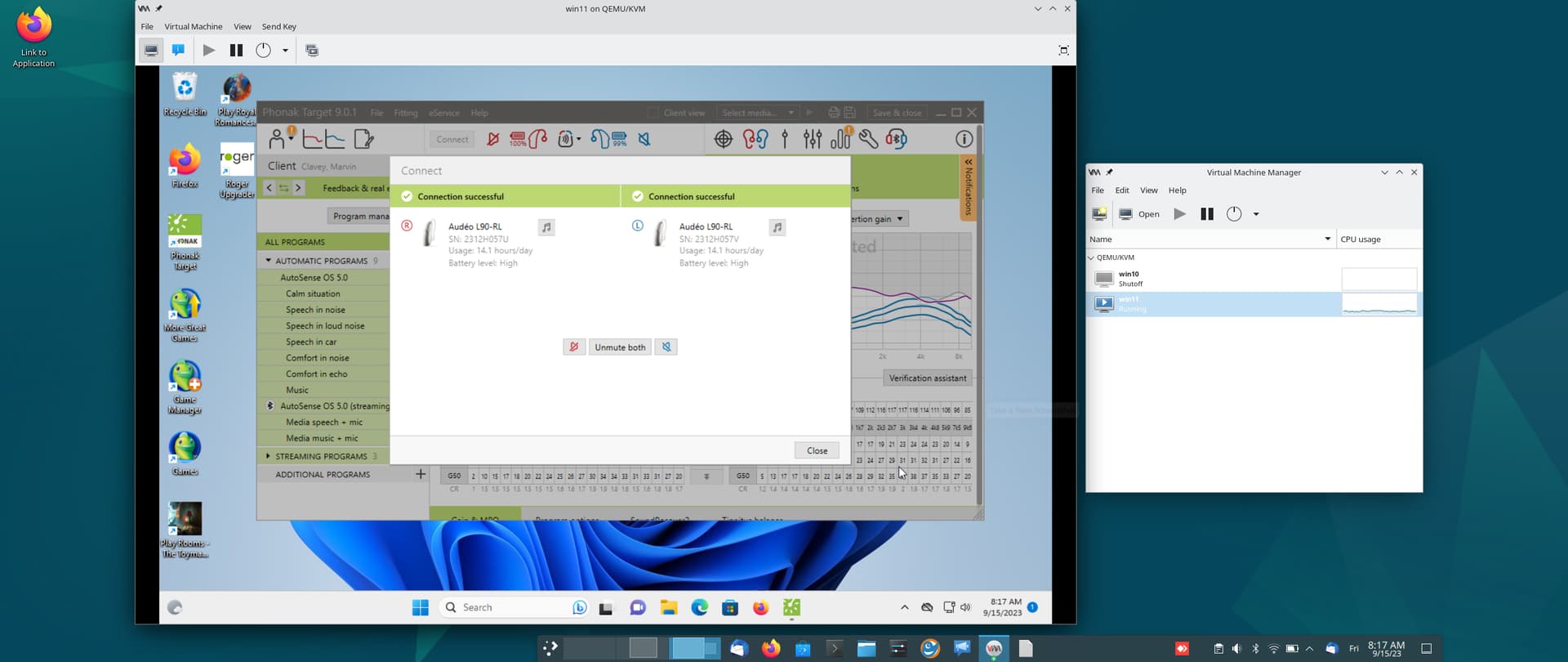
Task: Click the Unmute both button
Action: point(620,347)
